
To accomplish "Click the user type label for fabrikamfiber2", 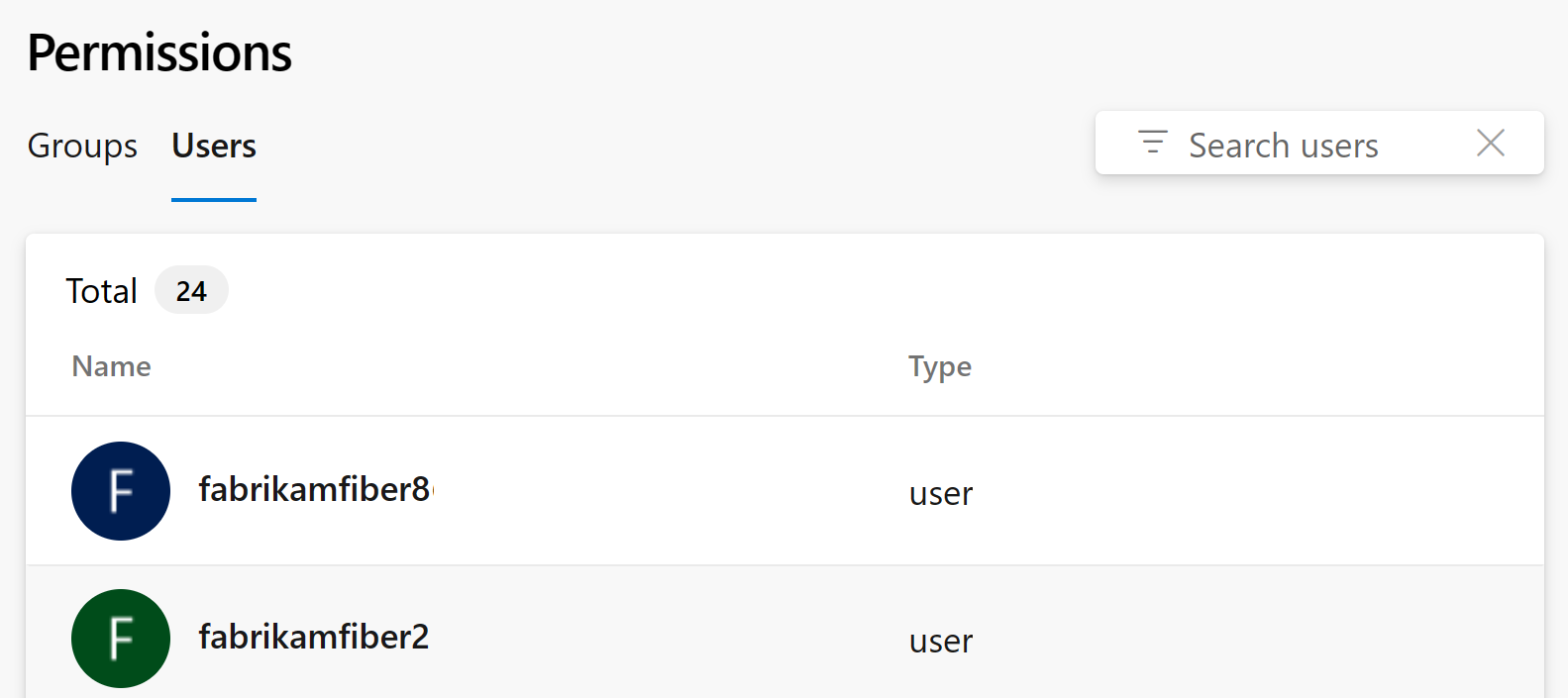I will (x=939, y=641).
